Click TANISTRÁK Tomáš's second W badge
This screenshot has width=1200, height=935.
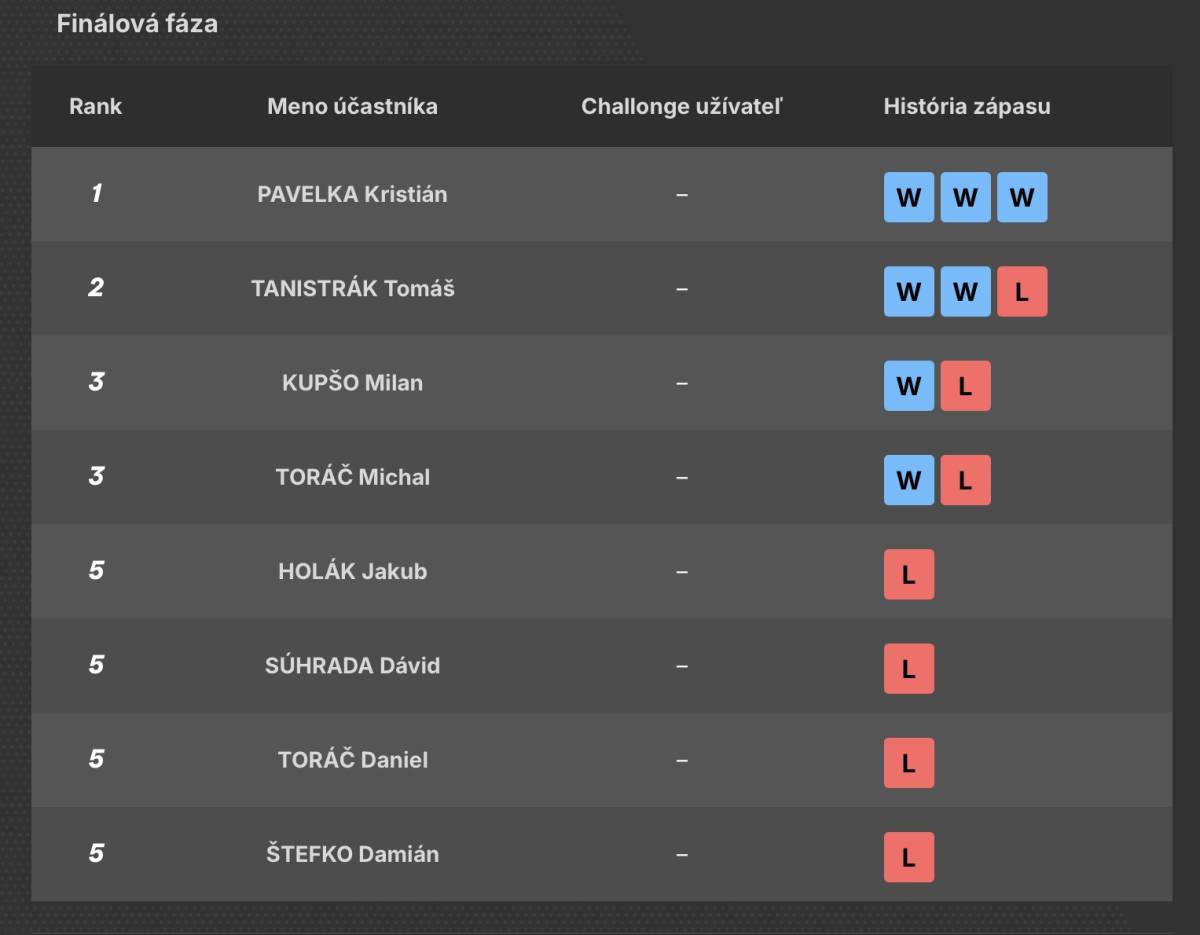[x=965, y=291]
